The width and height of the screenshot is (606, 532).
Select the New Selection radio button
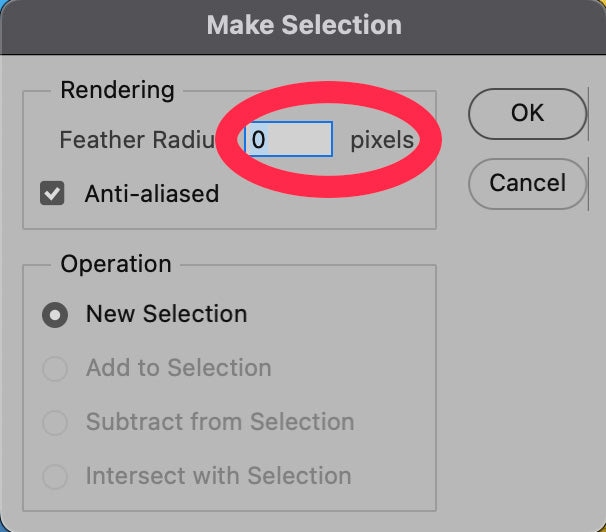[x=55, y=315]
